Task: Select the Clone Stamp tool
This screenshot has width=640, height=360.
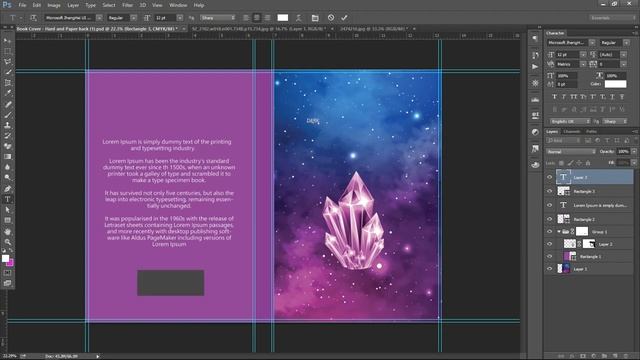Action: [x=7, y=125]
